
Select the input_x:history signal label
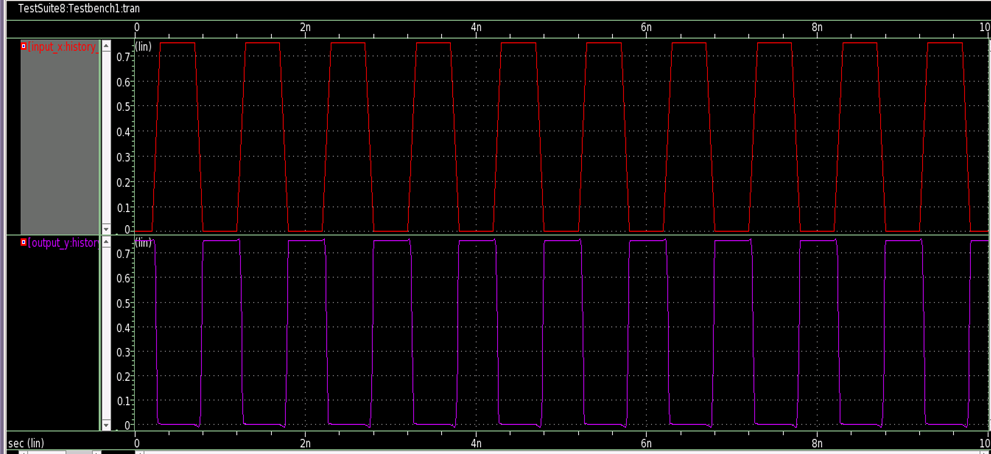coord(63,47)
